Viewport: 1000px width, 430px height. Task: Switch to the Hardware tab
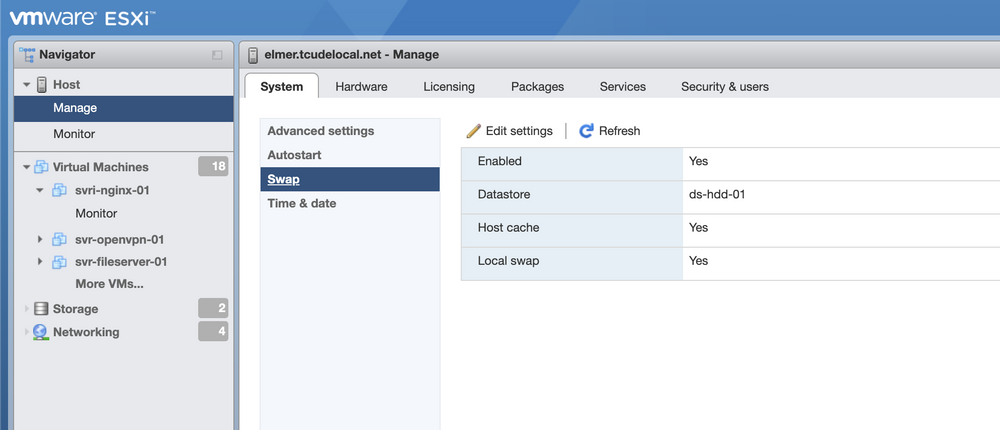(362, 87)
